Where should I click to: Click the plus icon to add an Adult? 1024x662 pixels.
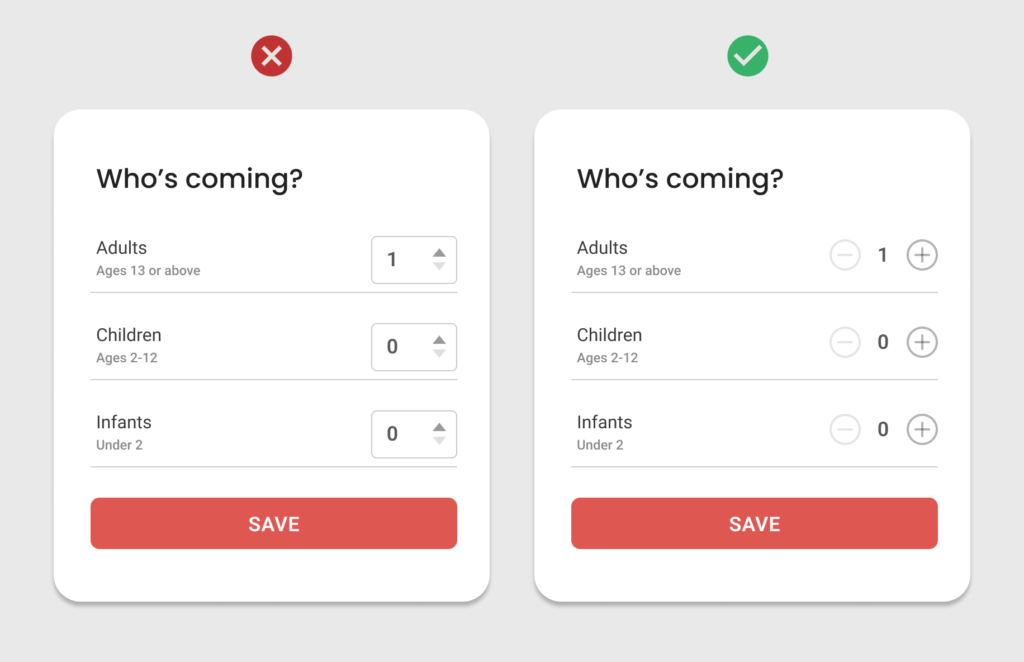tap(921, 255)
